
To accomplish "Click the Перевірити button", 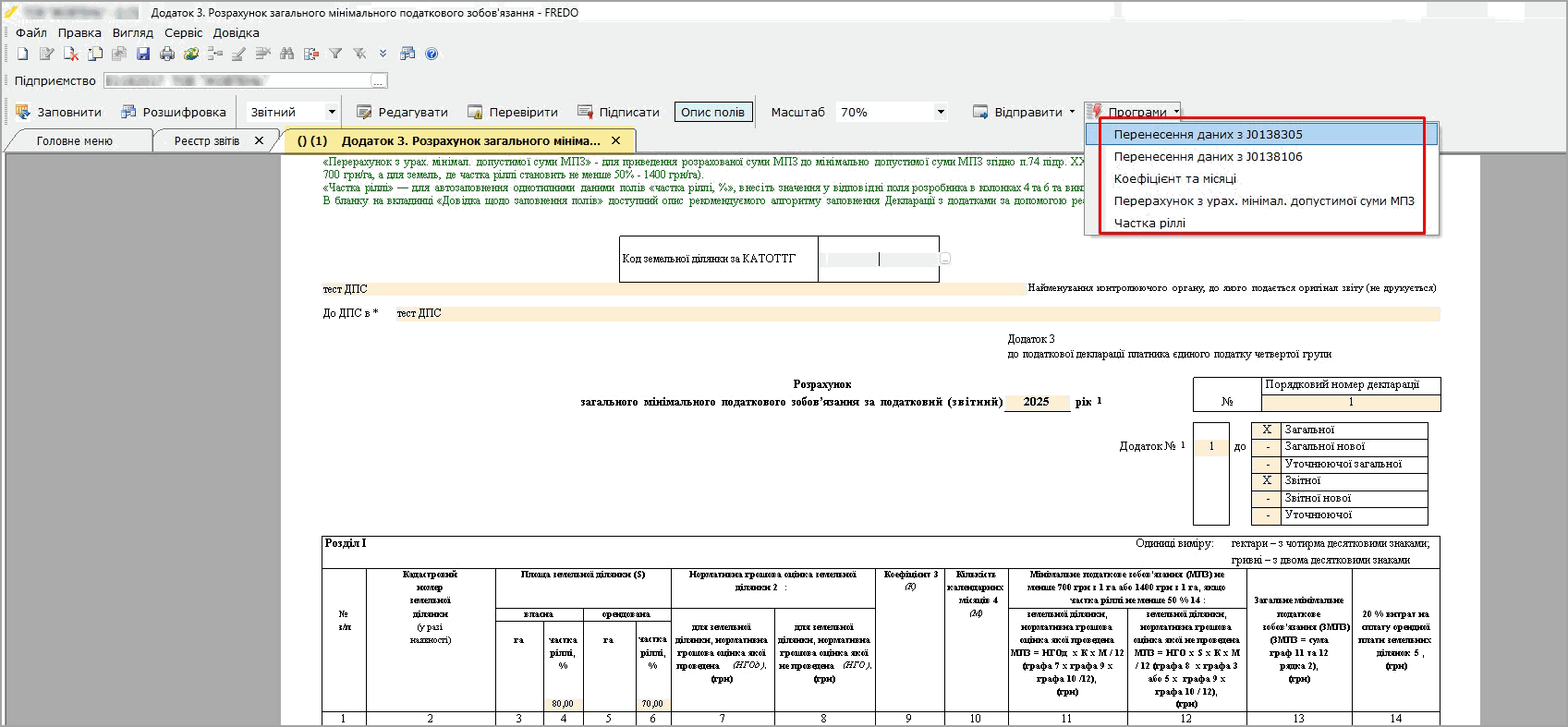I will click(513, 113).
